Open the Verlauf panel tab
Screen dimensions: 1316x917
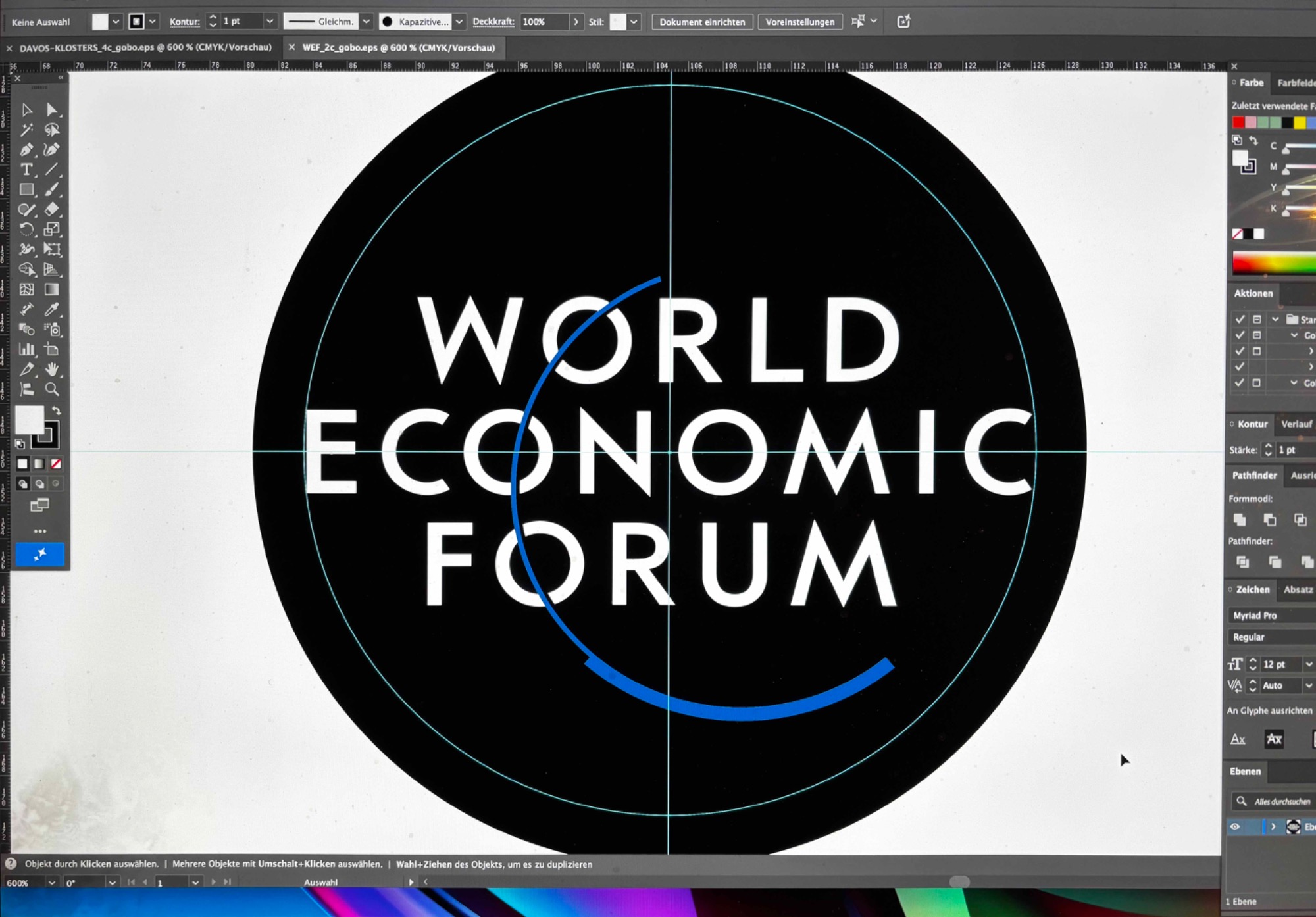coord(1296,424)
